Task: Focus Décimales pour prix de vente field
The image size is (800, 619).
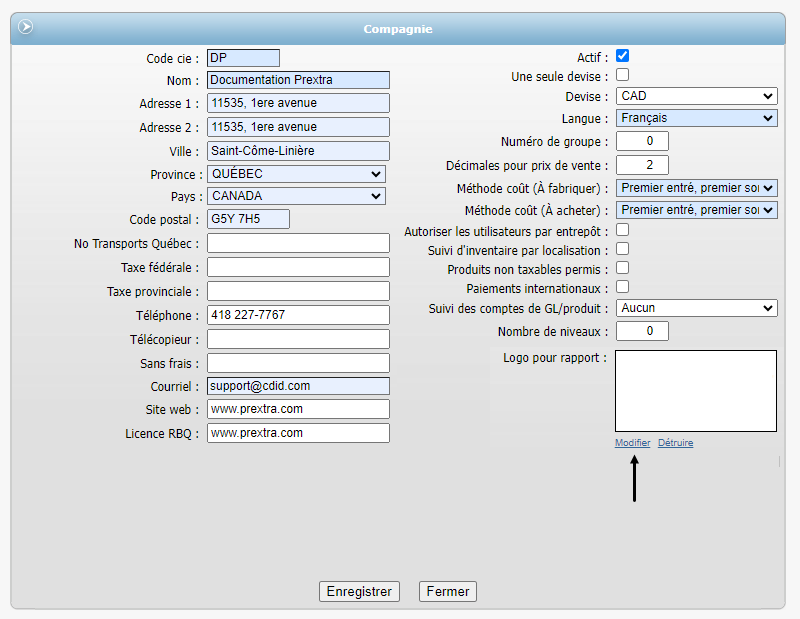Action: pyautogui.click(x=642, y=165)
